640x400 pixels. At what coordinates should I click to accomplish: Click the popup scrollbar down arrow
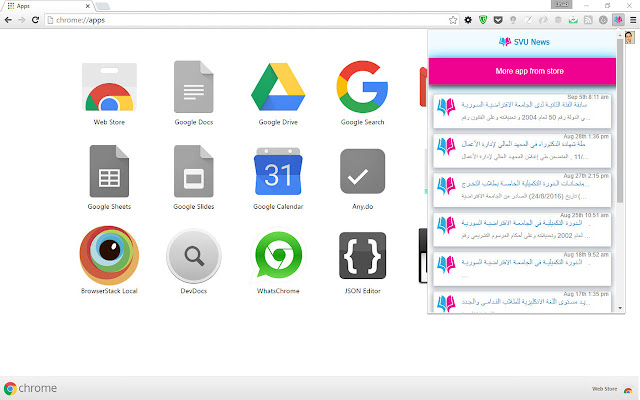click(x=620, y=309)
